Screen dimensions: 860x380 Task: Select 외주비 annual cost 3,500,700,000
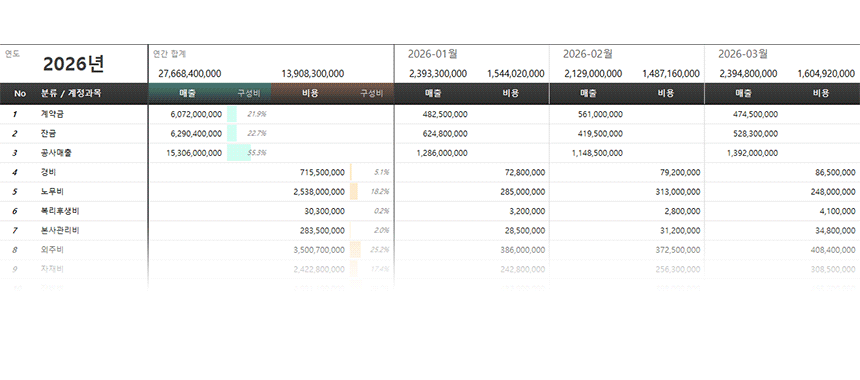pos(319,249)
